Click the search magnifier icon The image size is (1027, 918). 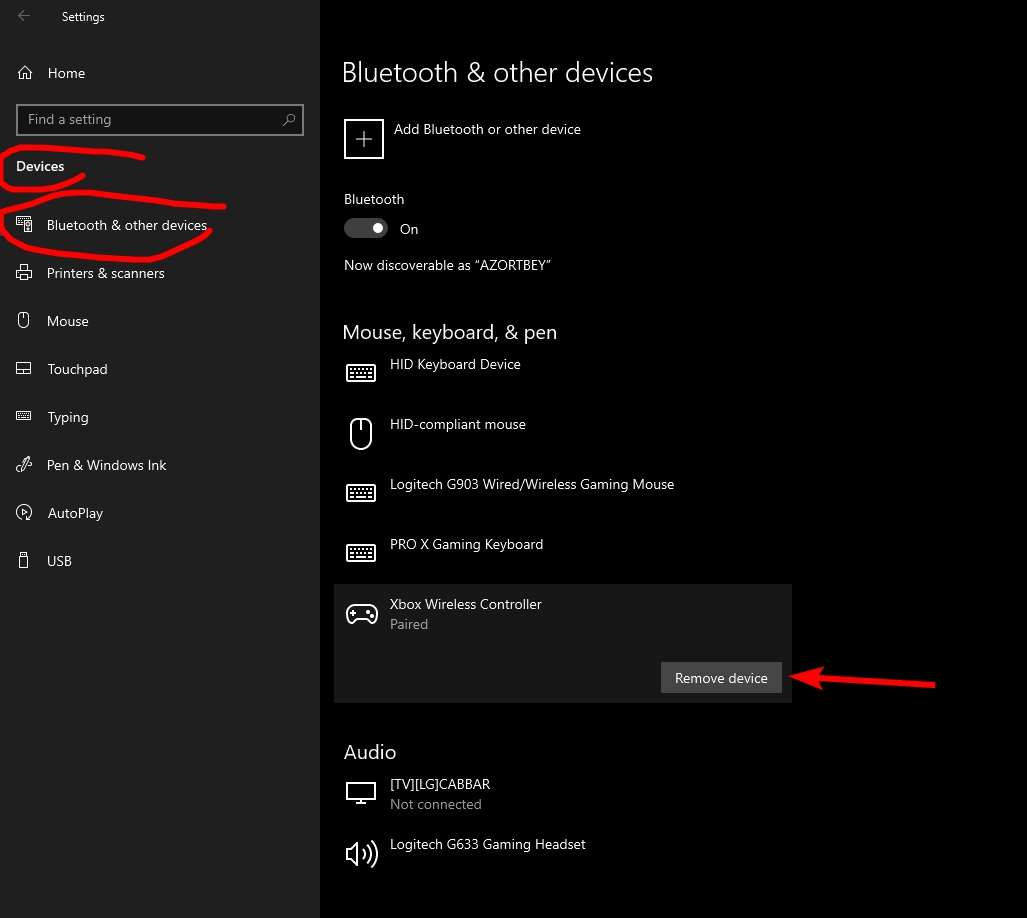pyautogui.click(x=289, y=120)
